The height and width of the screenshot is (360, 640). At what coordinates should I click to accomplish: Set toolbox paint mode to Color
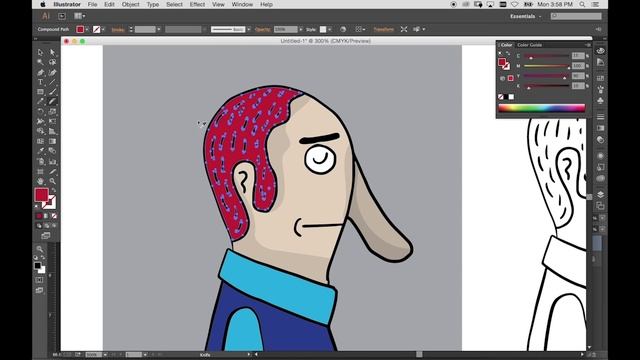click(x=39, y=216)
